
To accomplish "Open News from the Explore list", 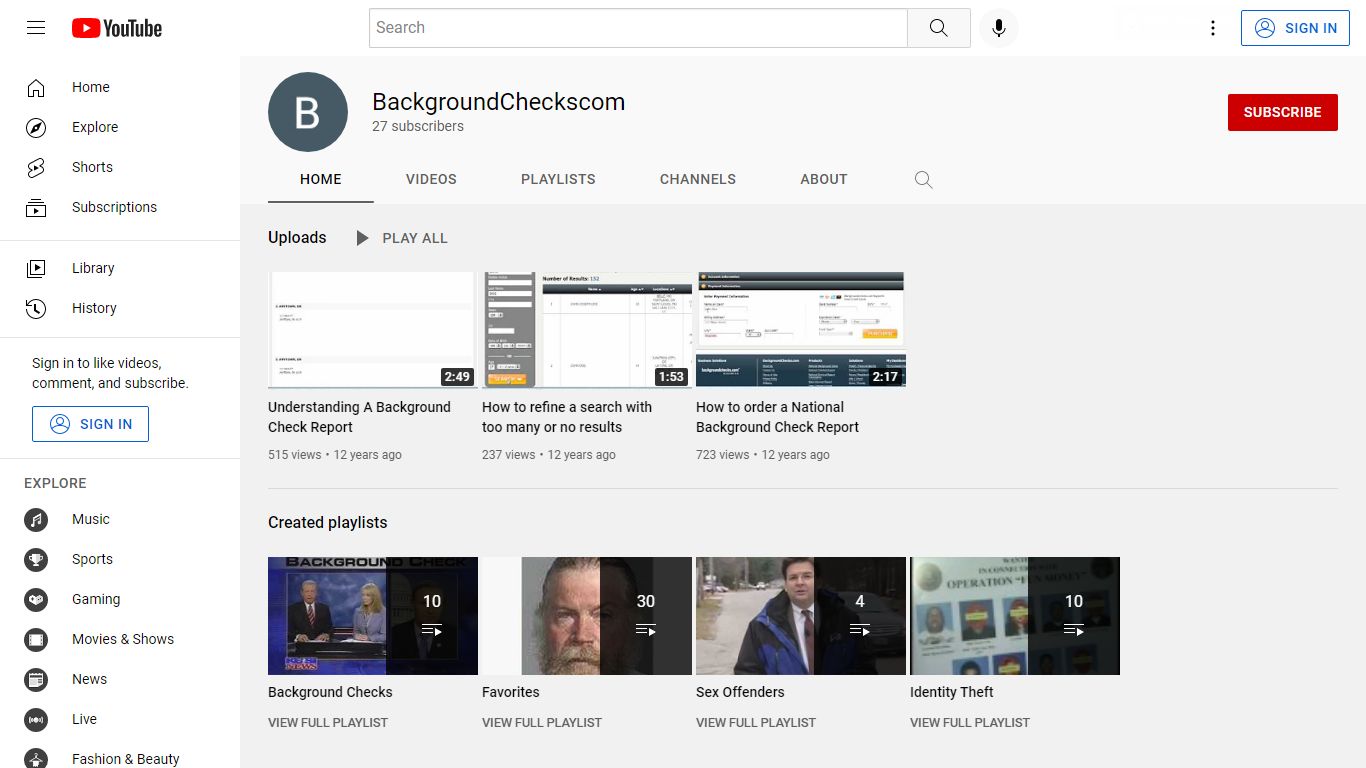I will click(120, 680).
